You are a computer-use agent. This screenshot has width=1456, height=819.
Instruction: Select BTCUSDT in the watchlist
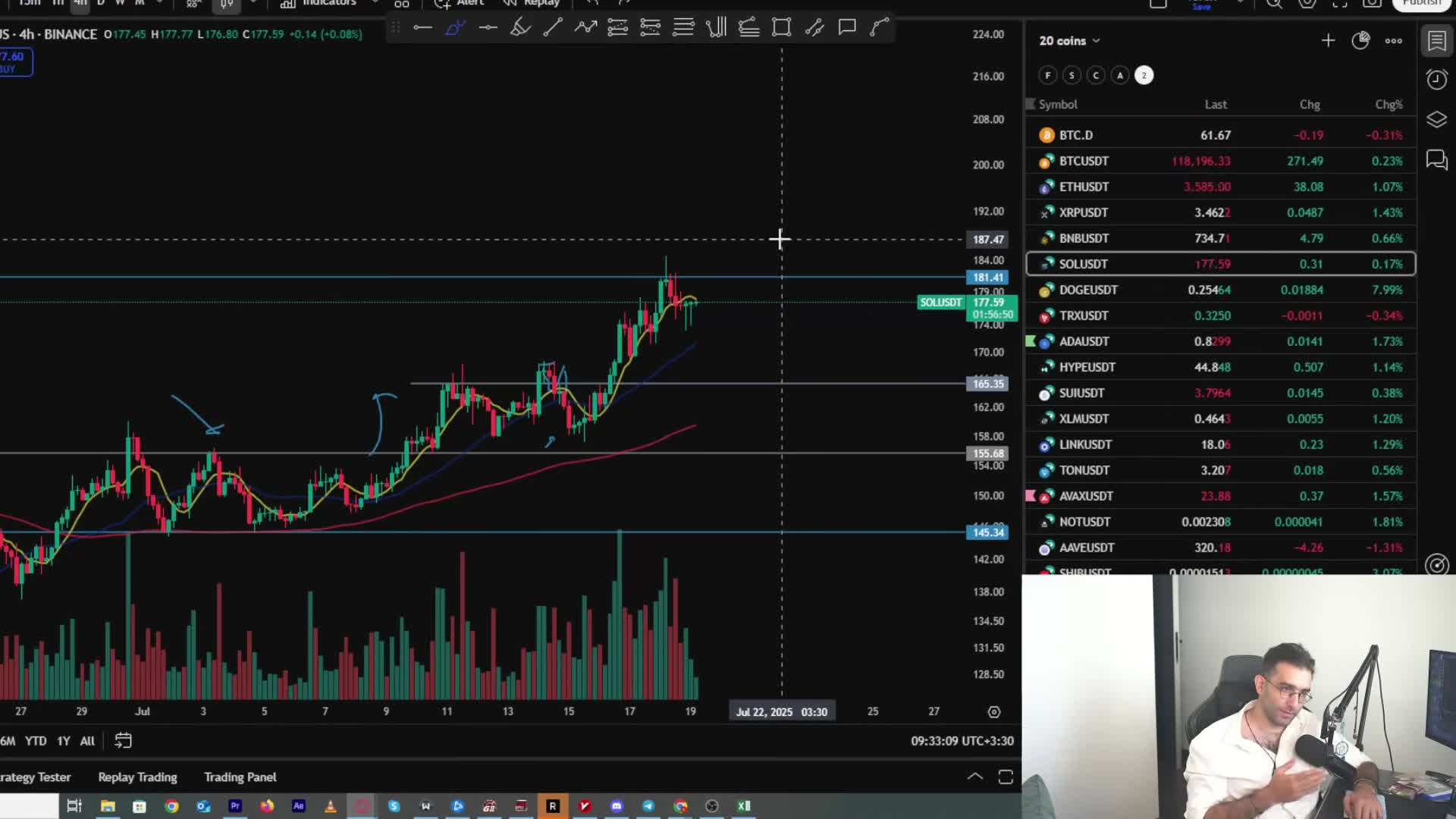point(1220,161)
